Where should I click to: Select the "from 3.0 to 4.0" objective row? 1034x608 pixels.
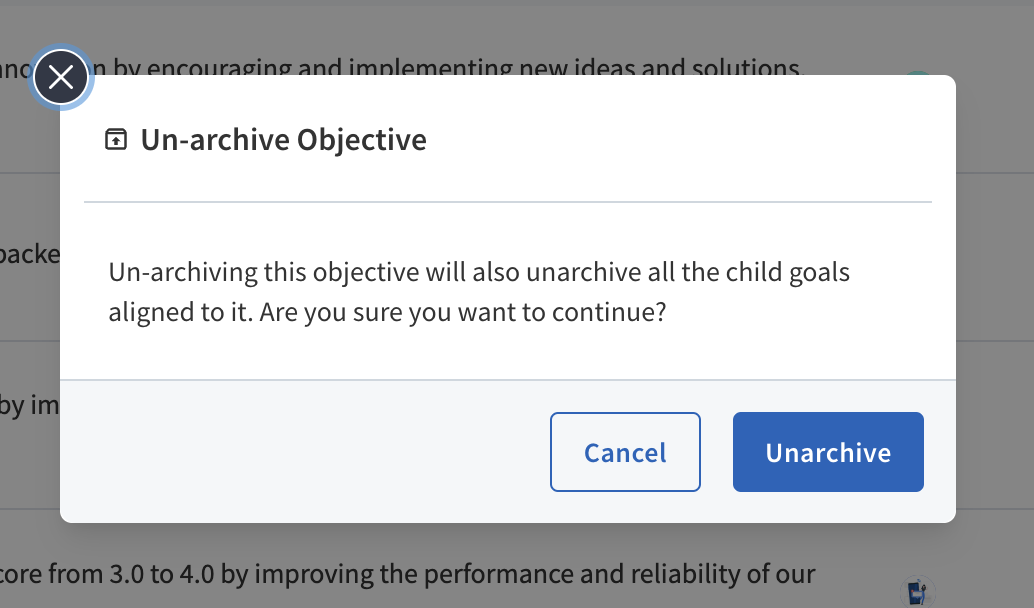[200, 575]
